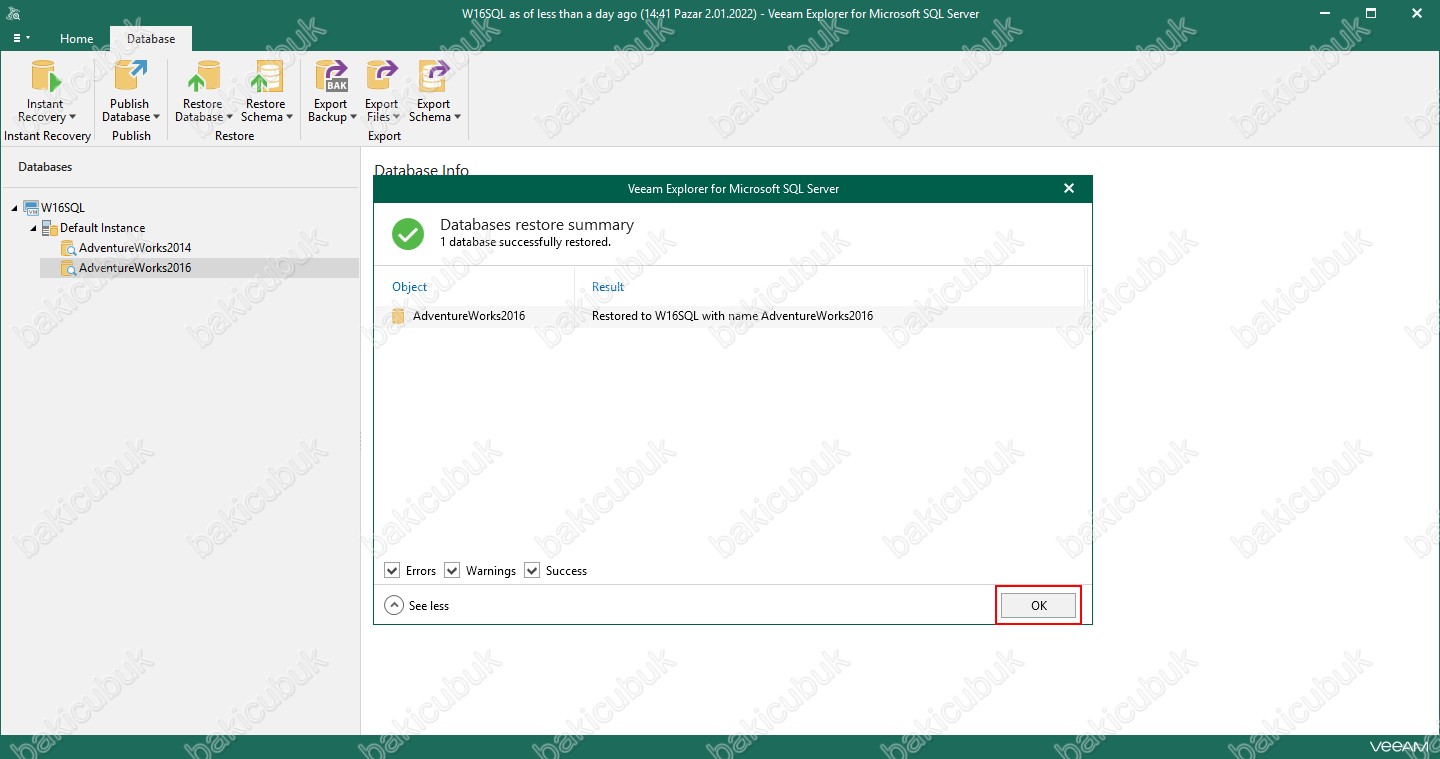This screenshot has height=759, width=1440.
Task: Open the Instant Recovery dropdown arrow
Action: tap(72, 118)
